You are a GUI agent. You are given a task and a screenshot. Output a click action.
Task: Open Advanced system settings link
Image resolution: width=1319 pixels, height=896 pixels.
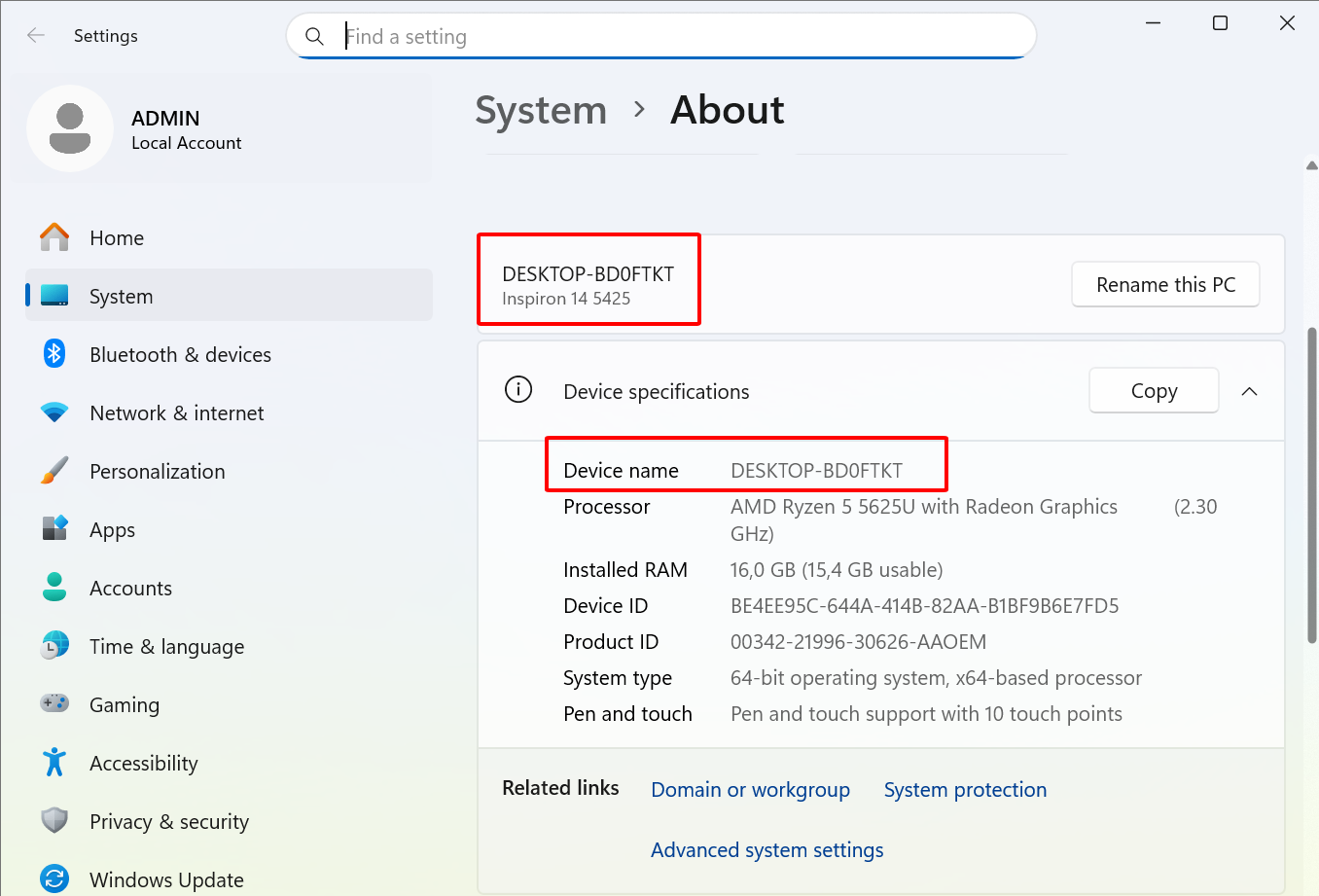[766, 850]
